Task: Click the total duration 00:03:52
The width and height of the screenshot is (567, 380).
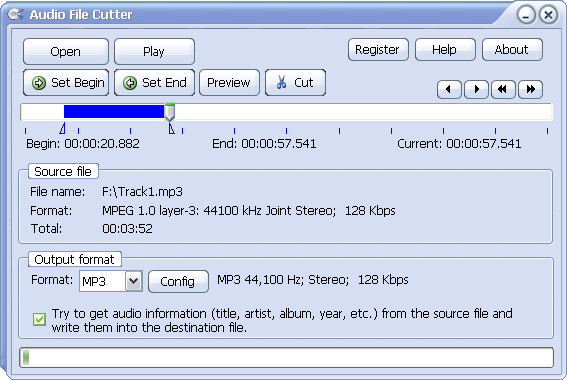Action: [127, 229]
